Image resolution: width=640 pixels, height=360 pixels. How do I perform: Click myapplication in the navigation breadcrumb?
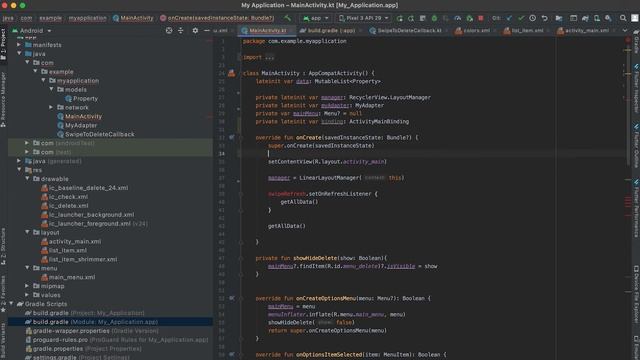[x=87, y=18]
